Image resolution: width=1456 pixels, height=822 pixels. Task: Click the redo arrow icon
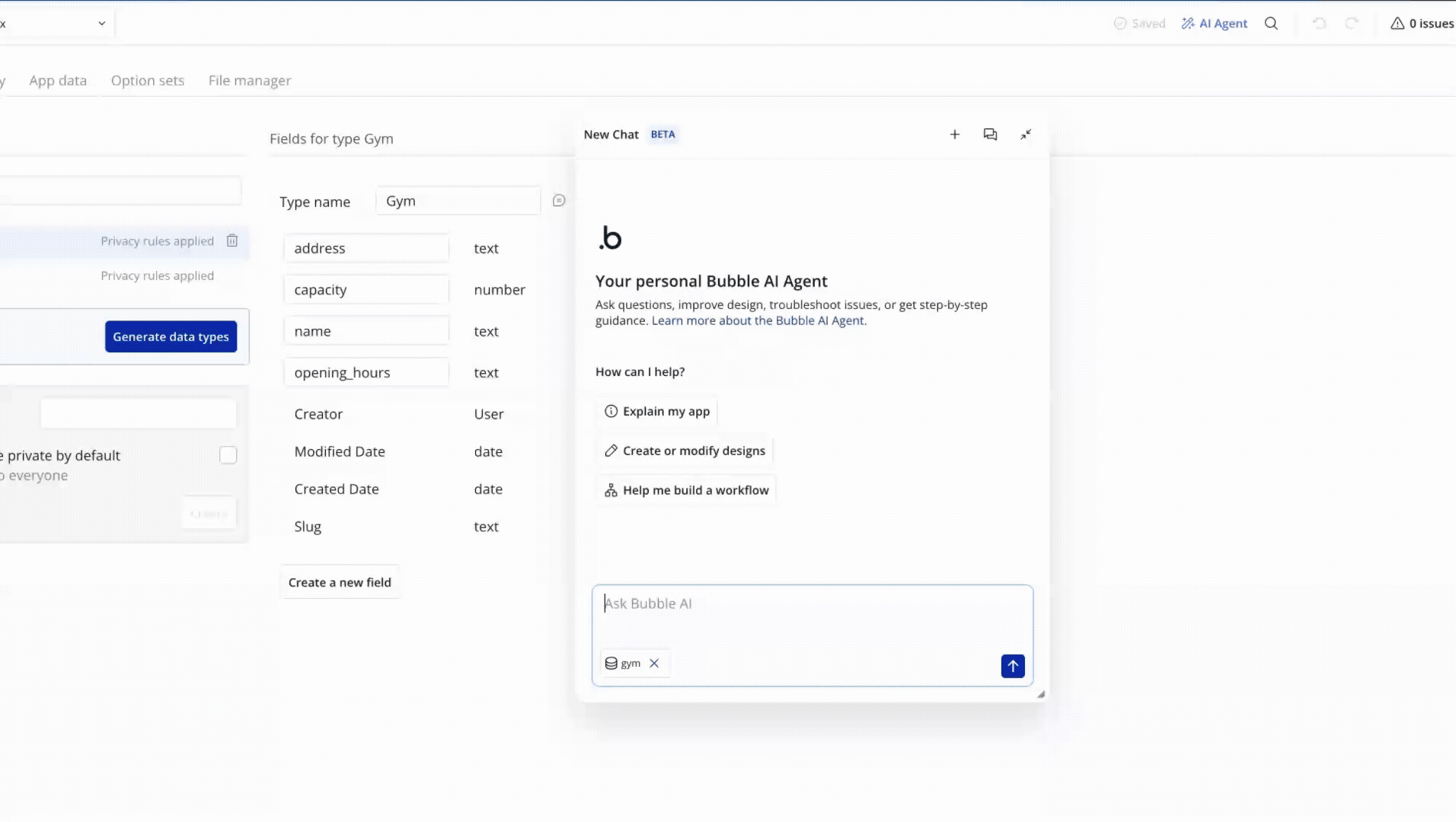pyautogui.click(x=1352, y=24)
